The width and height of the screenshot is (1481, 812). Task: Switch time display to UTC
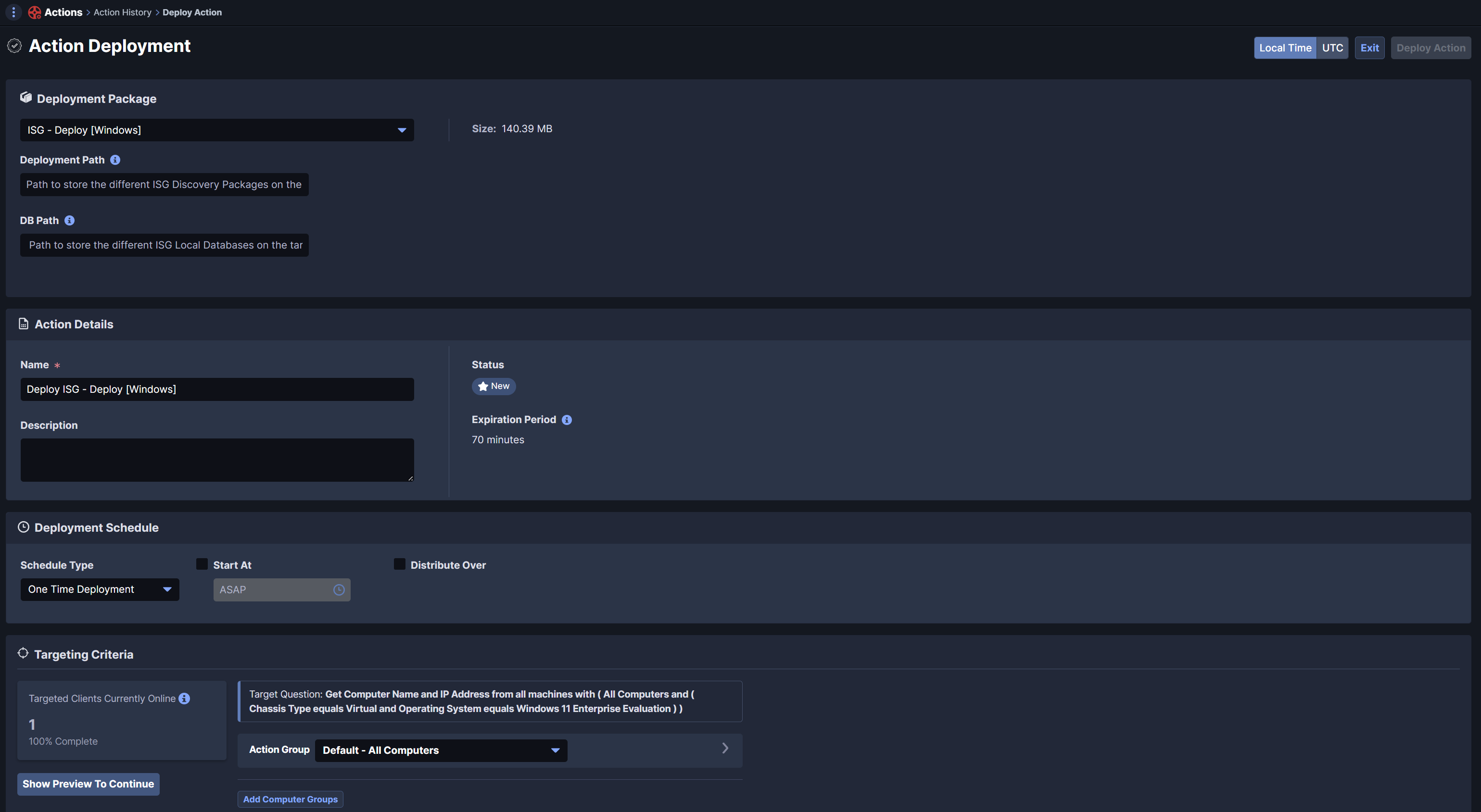[x=1332, y=48]
